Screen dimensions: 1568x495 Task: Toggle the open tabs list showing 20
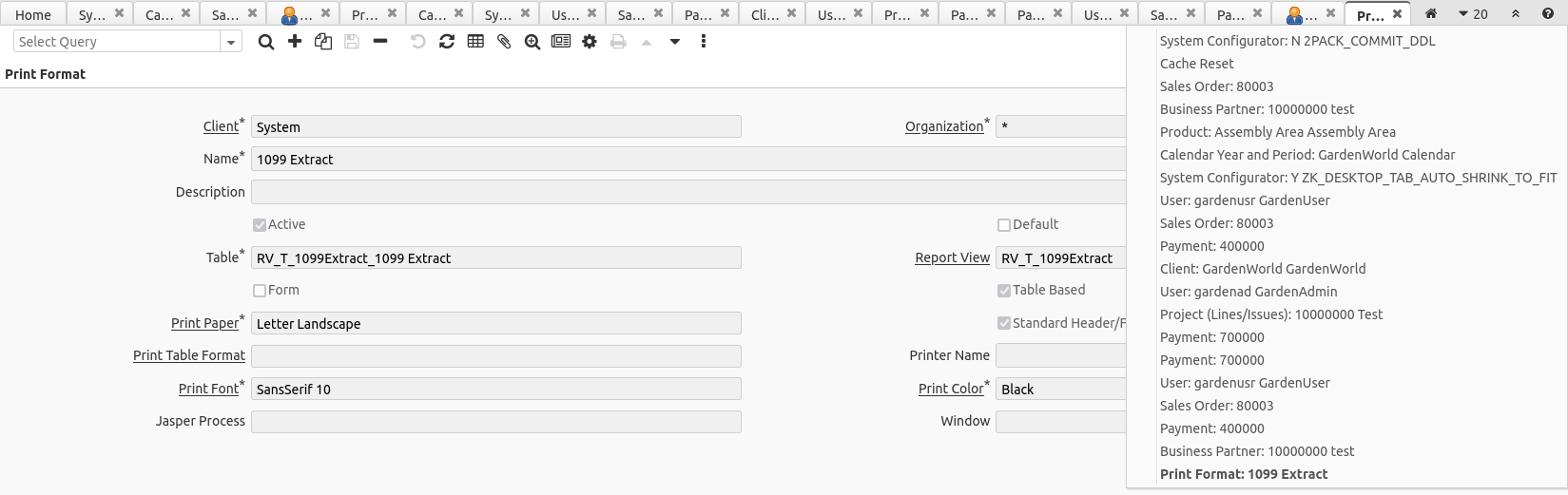pos(1473,14)
